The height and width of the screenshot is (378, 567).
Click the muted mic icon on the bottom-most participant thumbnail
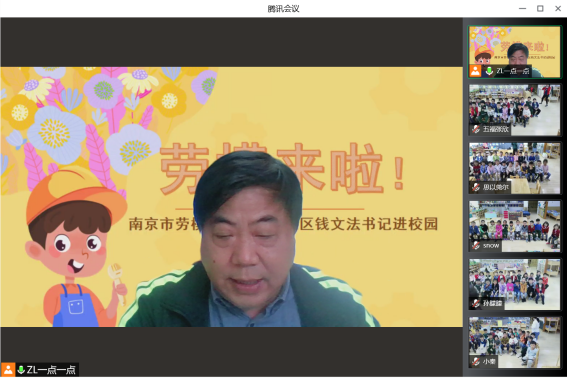pyautogui.click(x=476, y=361)
